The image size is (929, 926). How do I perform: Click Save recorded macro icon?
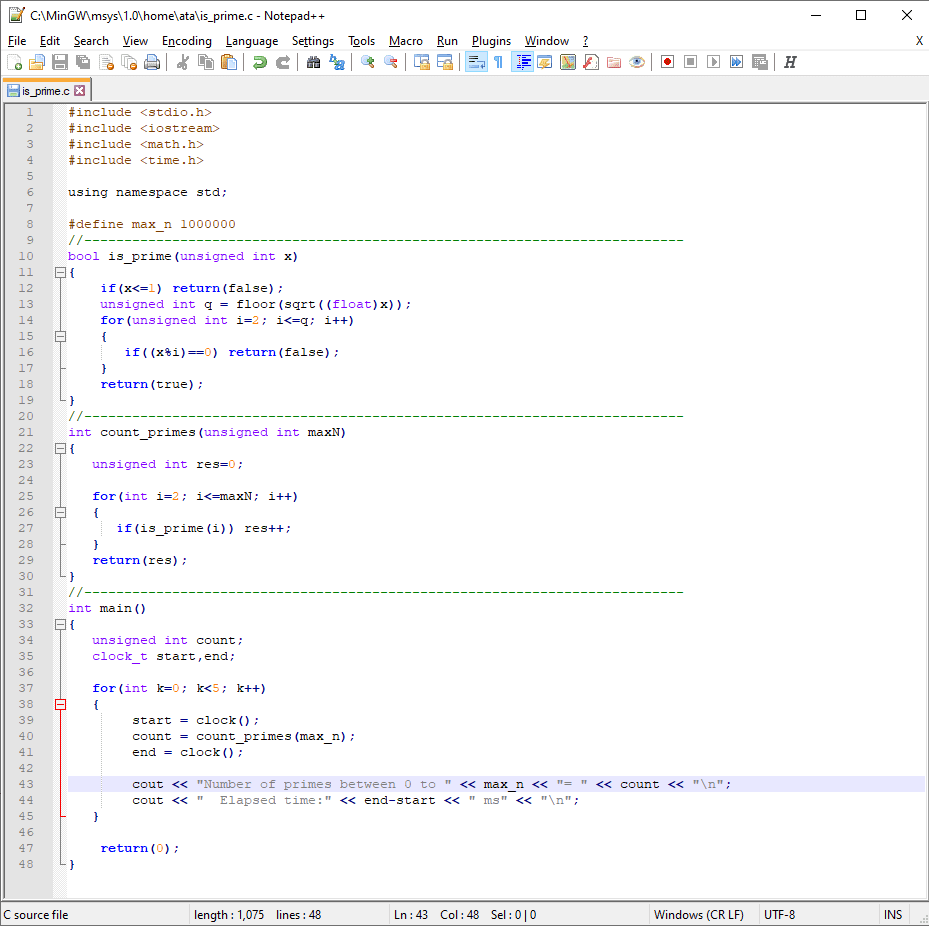tap(760, 62)
